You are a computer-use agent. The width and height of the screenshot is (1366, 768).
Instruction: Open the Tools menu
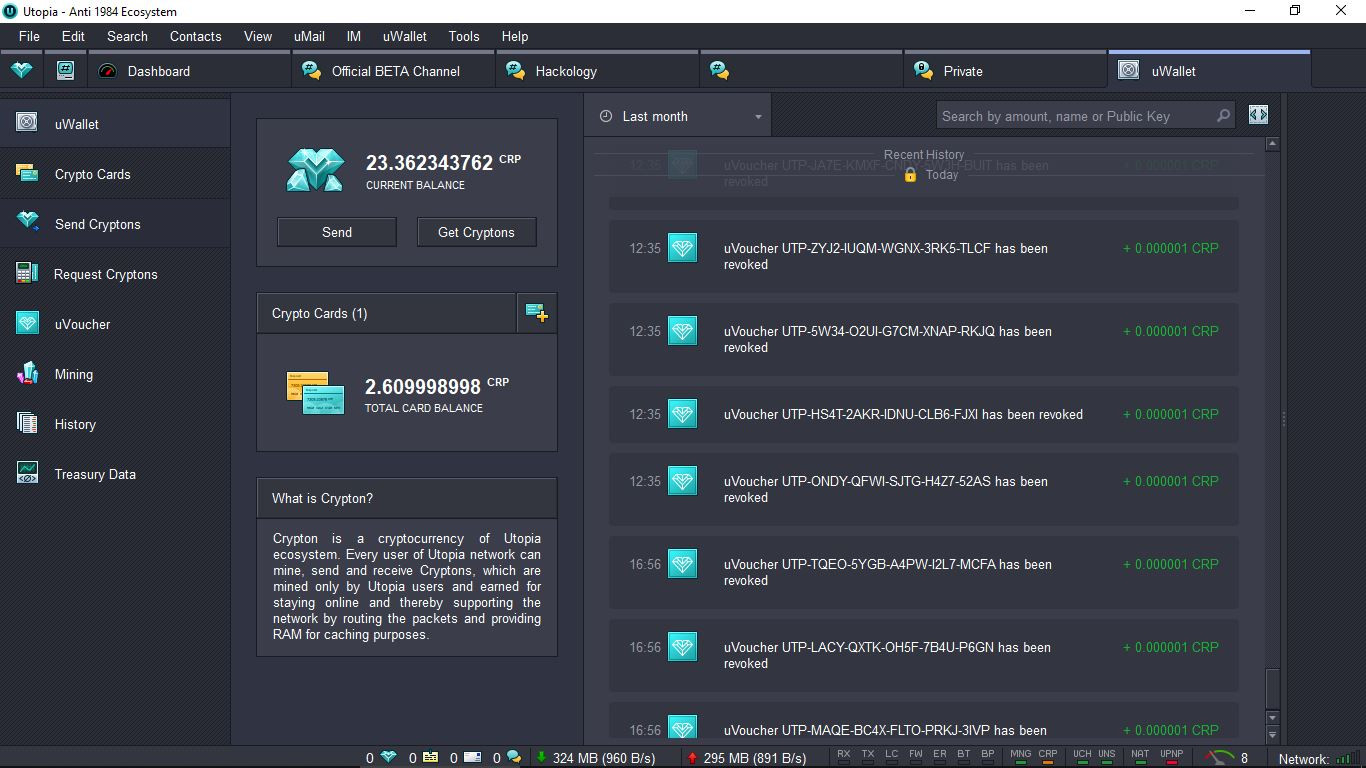tap(463, 36)
